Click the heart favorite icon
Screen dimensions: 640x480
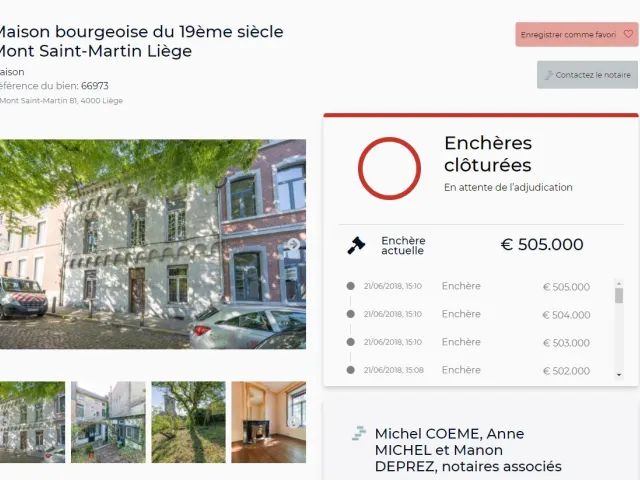click(x=628, y=34)
